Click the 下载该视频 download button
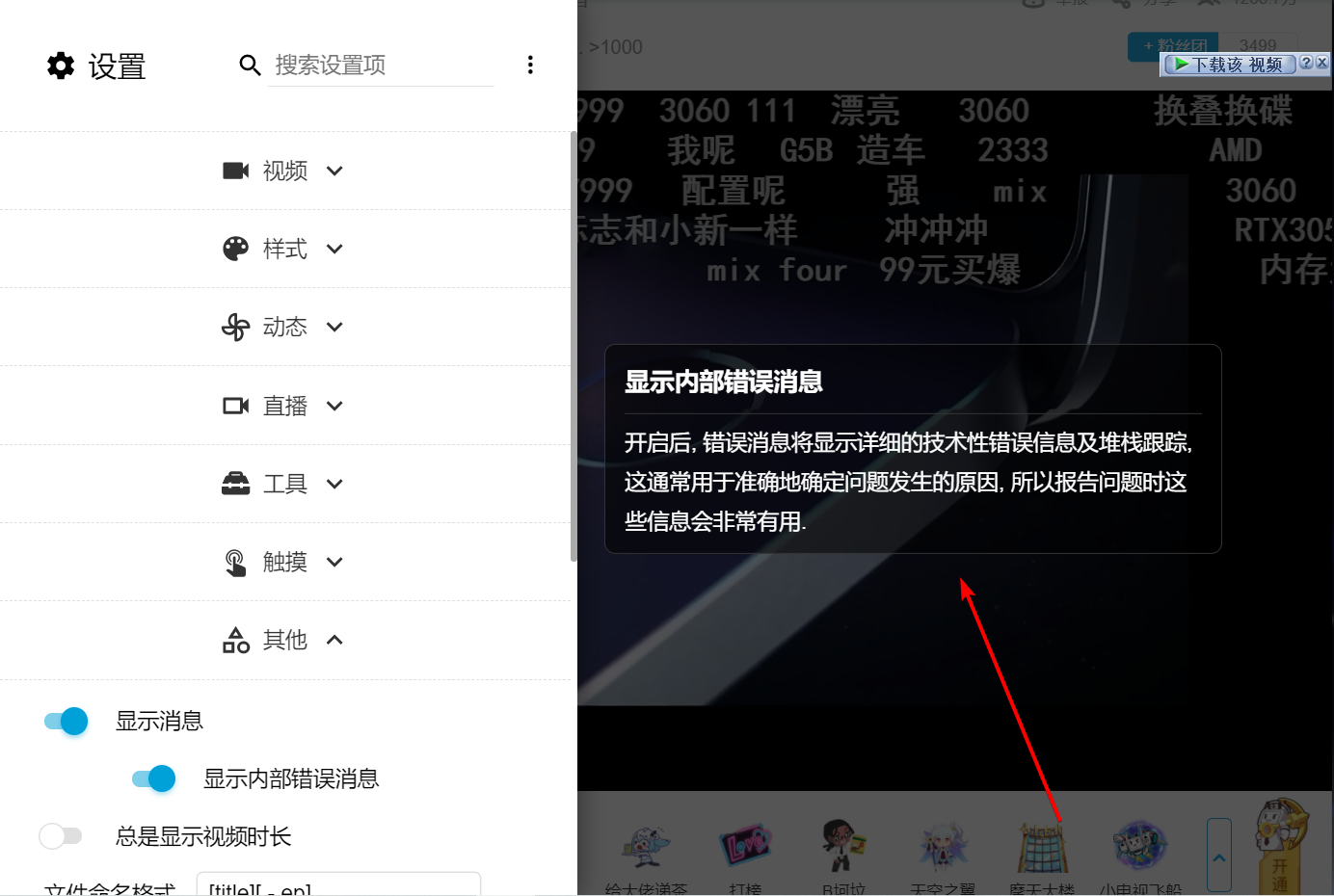The image size is (1334, 896). (1229, 64)
